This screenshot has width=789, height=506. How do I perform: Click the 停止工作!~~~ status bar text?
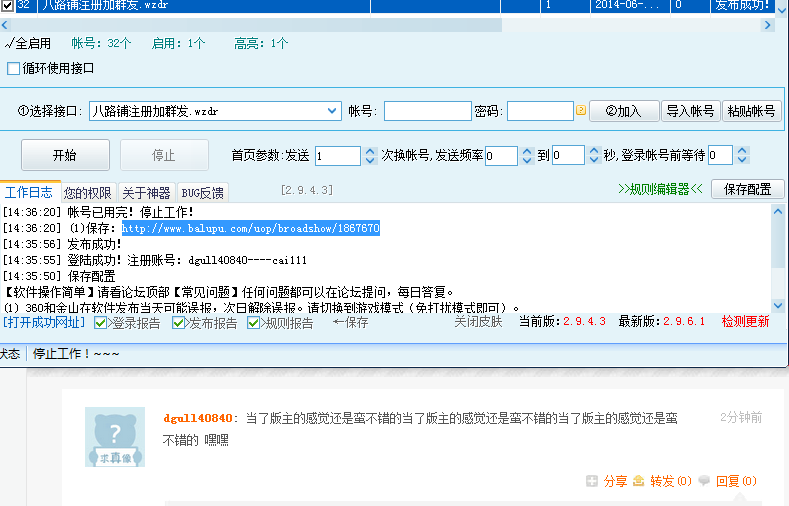pyautogui.click(x=76, y=354)
